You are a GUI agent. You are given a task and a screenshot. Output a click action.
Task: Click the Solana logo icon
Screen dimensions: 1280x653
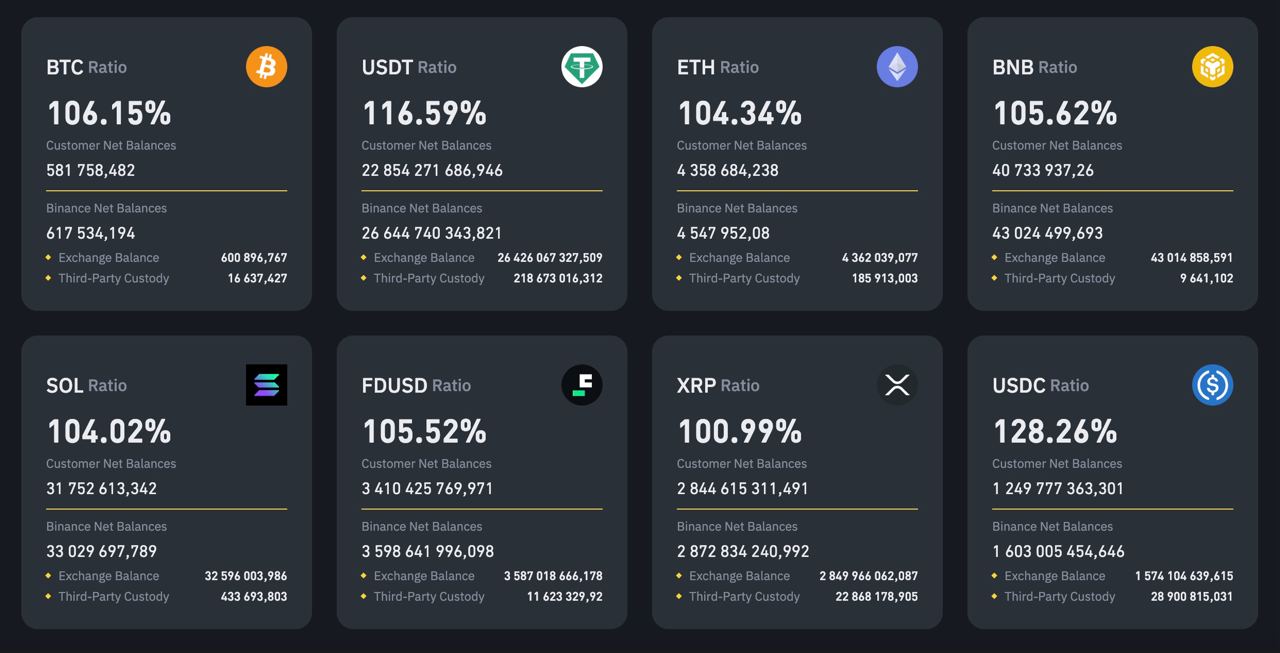click(266, 385)
